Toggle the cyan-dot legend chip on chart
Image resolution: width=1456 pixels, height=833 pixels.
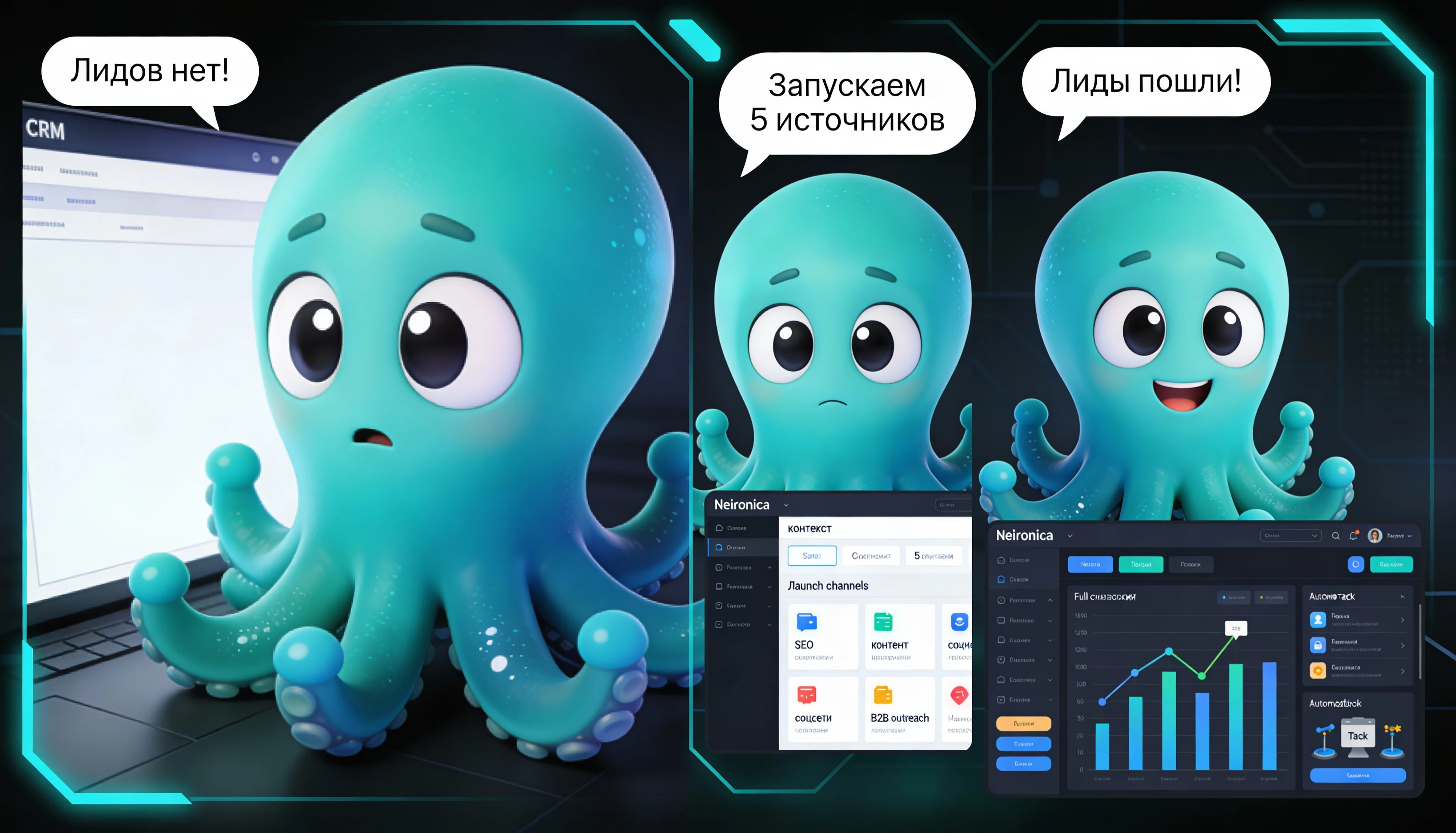pyautogui.click(x=1233, y=597)
